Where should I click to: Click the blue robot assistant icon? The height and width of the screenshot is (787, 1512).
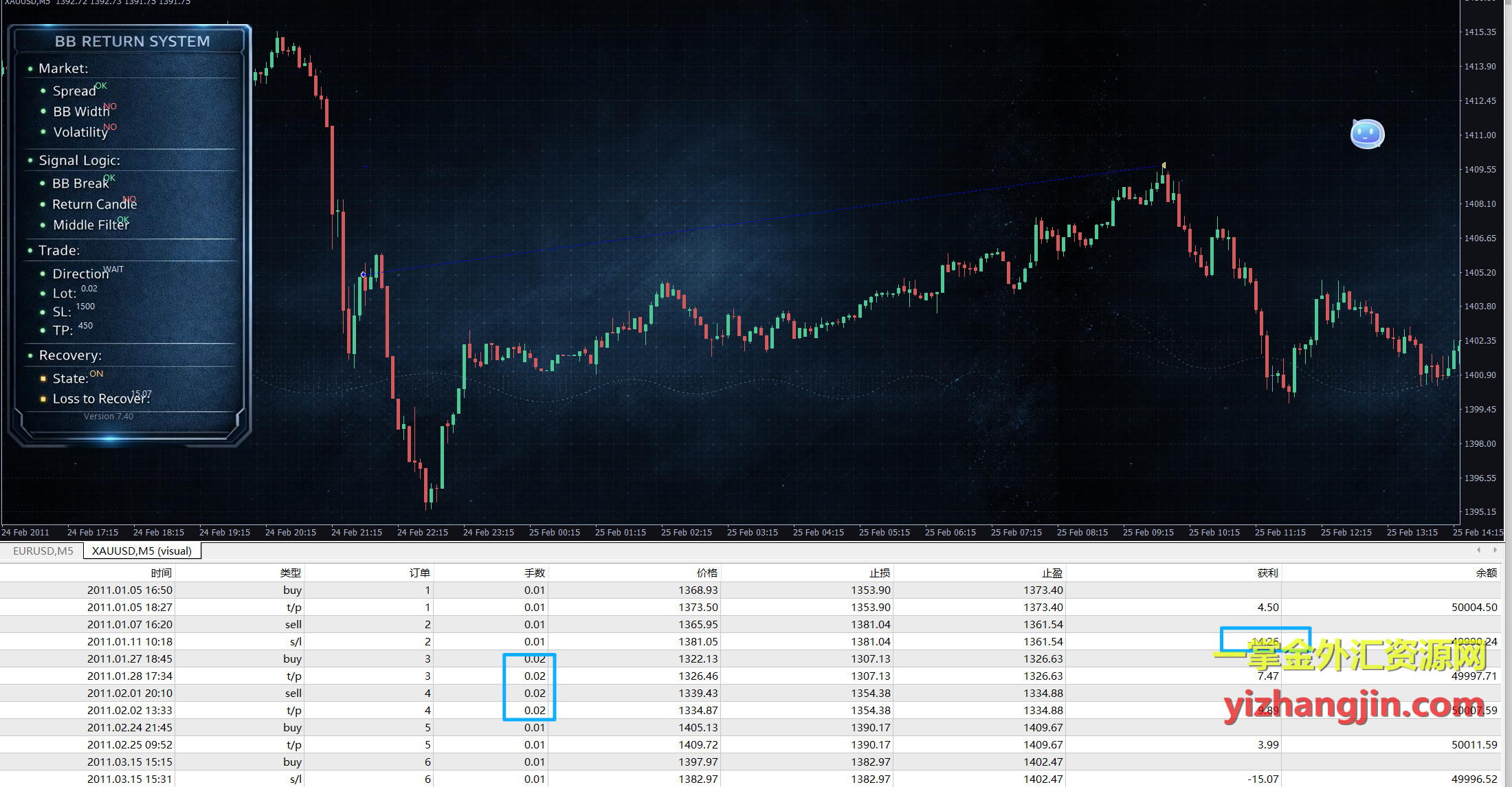click(x=1366, y=134)
